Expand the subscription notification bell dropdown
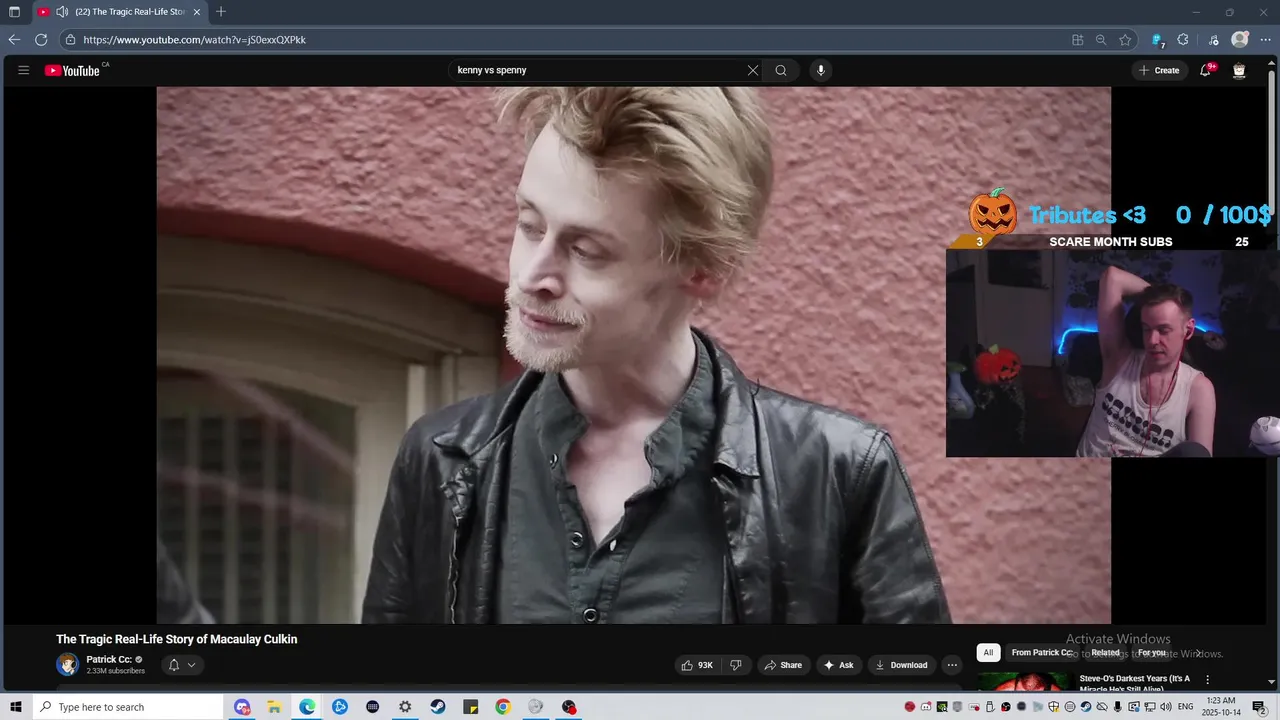1280x720 pixels. [181, 665]
